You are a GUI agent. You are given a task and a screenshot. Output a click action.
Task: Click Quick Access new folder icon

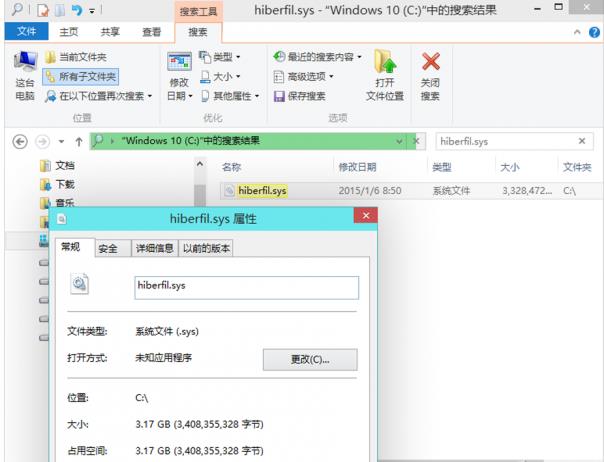(60, 10)
